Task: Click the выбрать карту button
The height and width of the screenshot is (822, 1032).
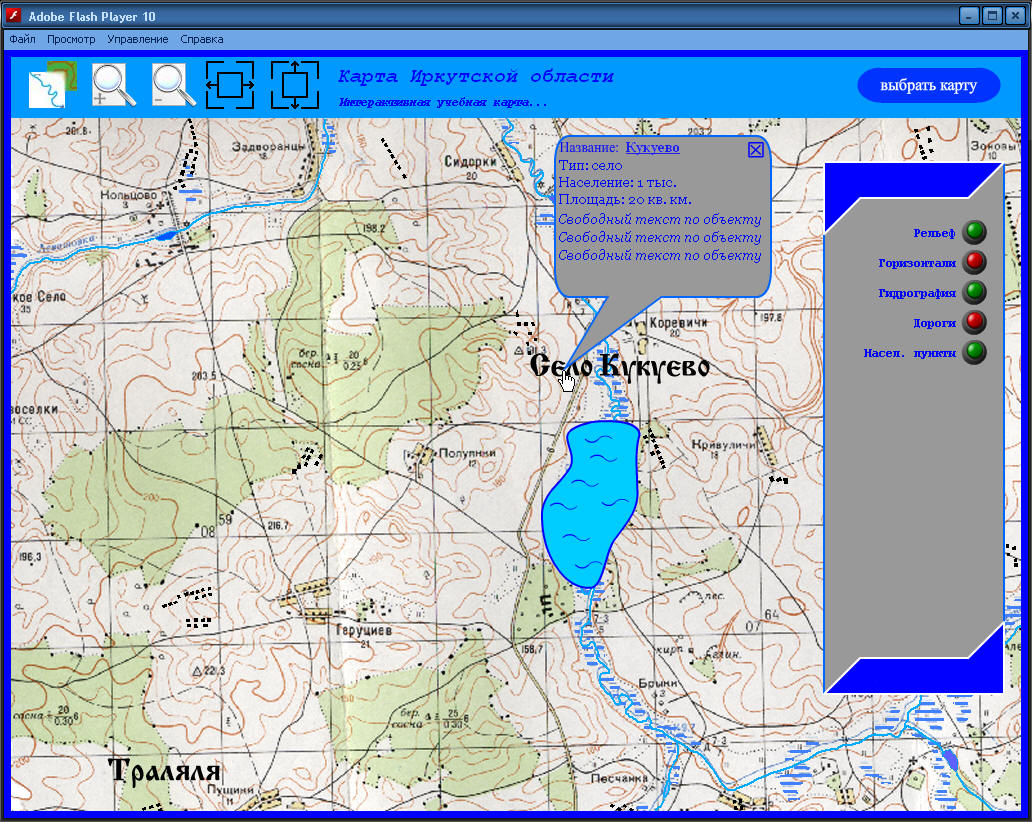Action: pos(929,85)
